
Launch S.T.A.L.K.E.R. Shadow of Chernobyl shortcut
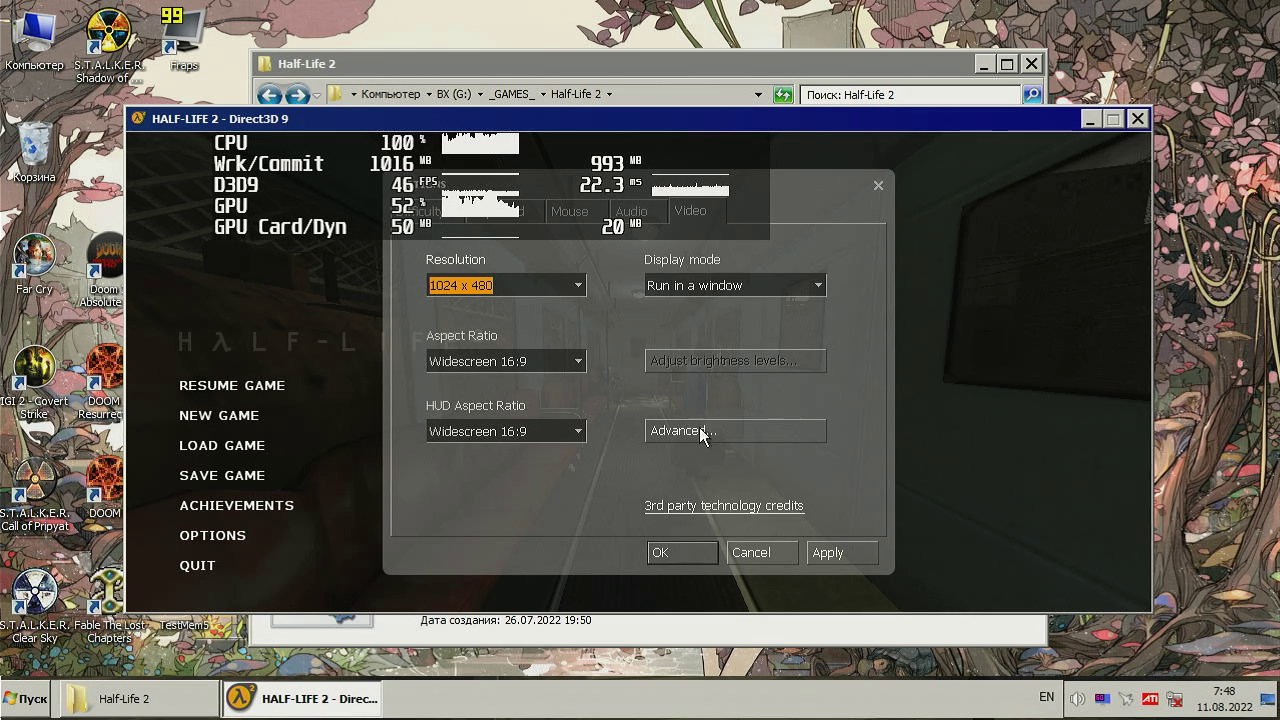(x=108, y=46)
